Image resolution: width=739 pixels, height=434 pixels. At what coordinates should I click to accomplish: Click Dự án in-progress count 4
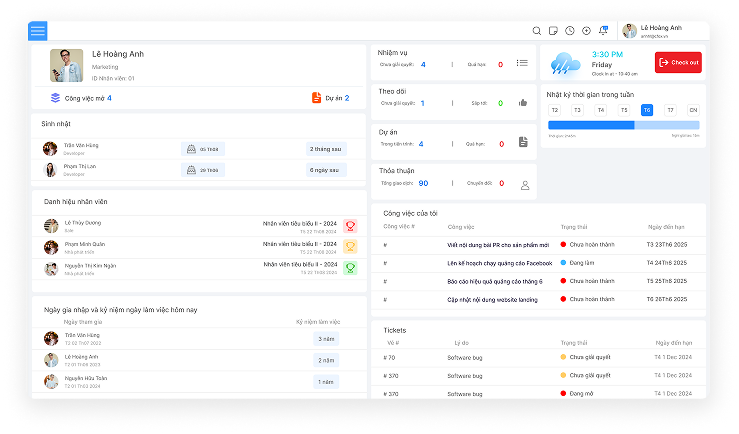click(x=421, y=144)
